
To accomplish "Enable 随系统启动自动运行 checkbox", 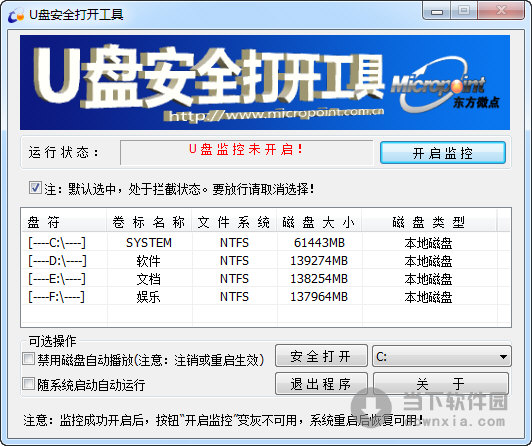I will pos(28,384).
